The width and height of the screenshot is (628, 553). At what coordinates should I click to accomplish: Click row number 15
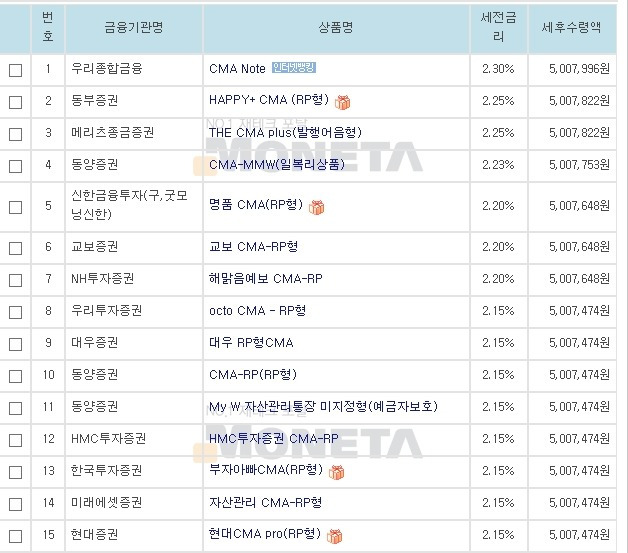[x=48, y=535]
